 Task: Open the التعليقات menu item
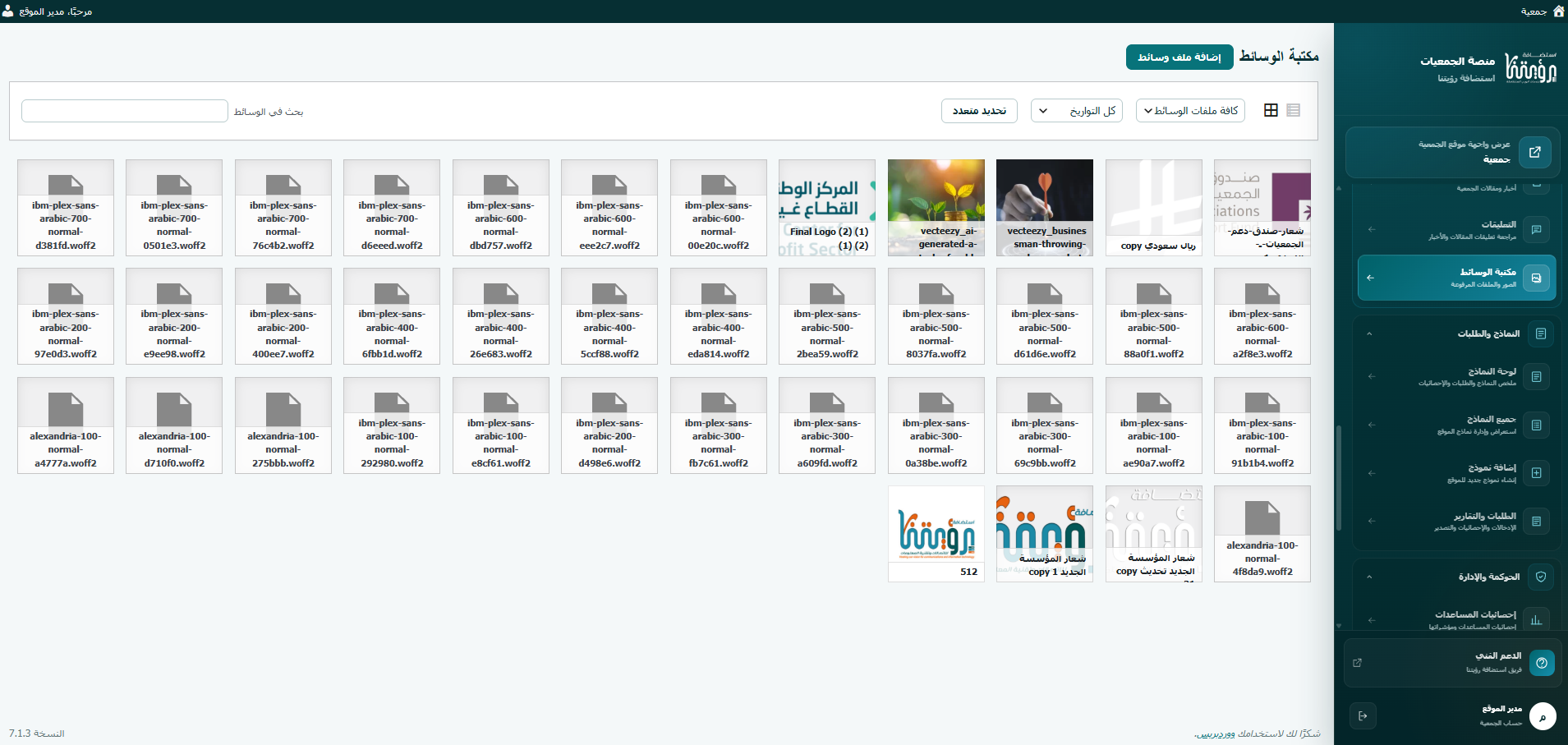coord(1457,229)
